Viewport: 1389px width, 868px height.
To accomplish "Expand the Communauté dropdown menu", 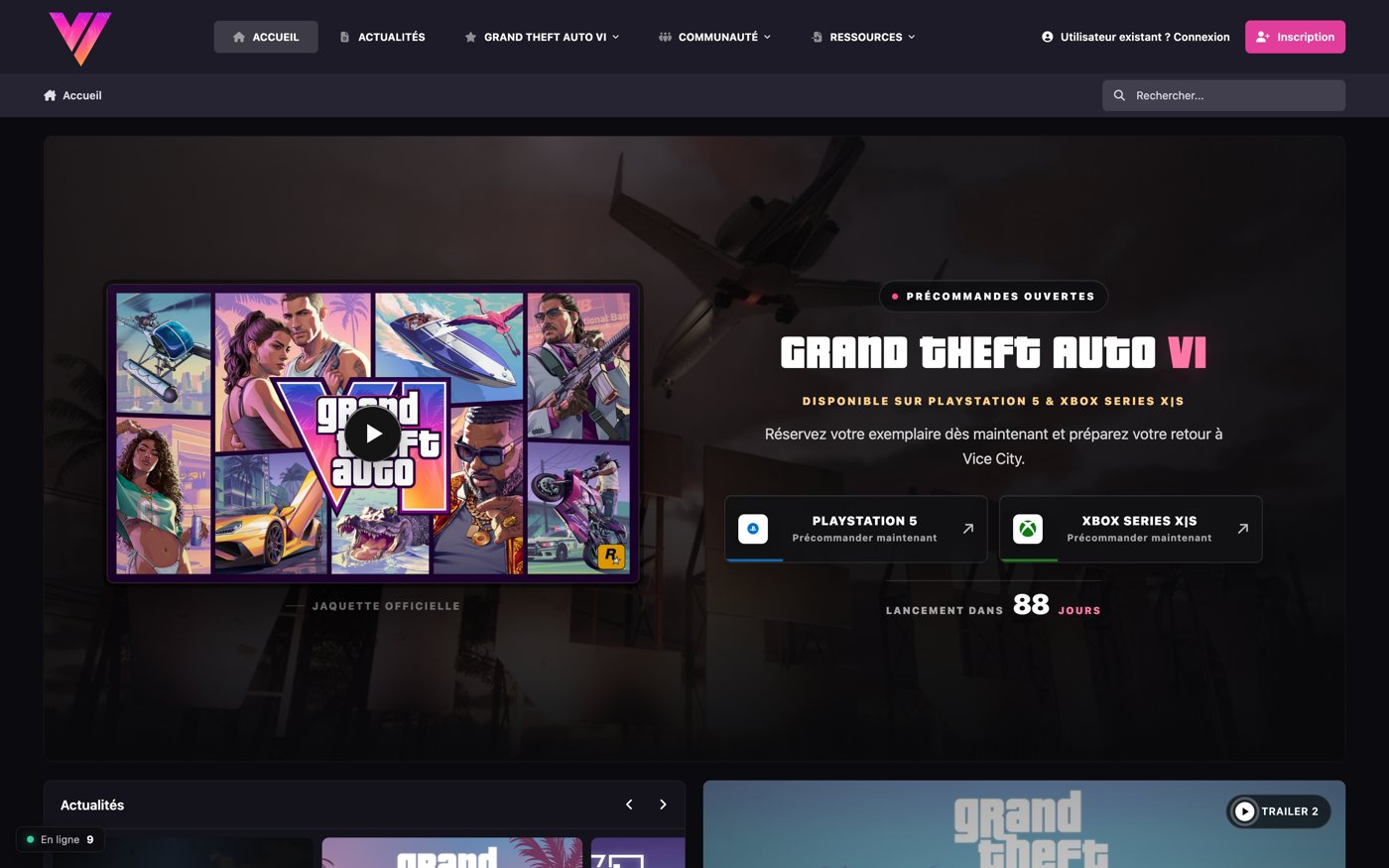I will 714,37.
